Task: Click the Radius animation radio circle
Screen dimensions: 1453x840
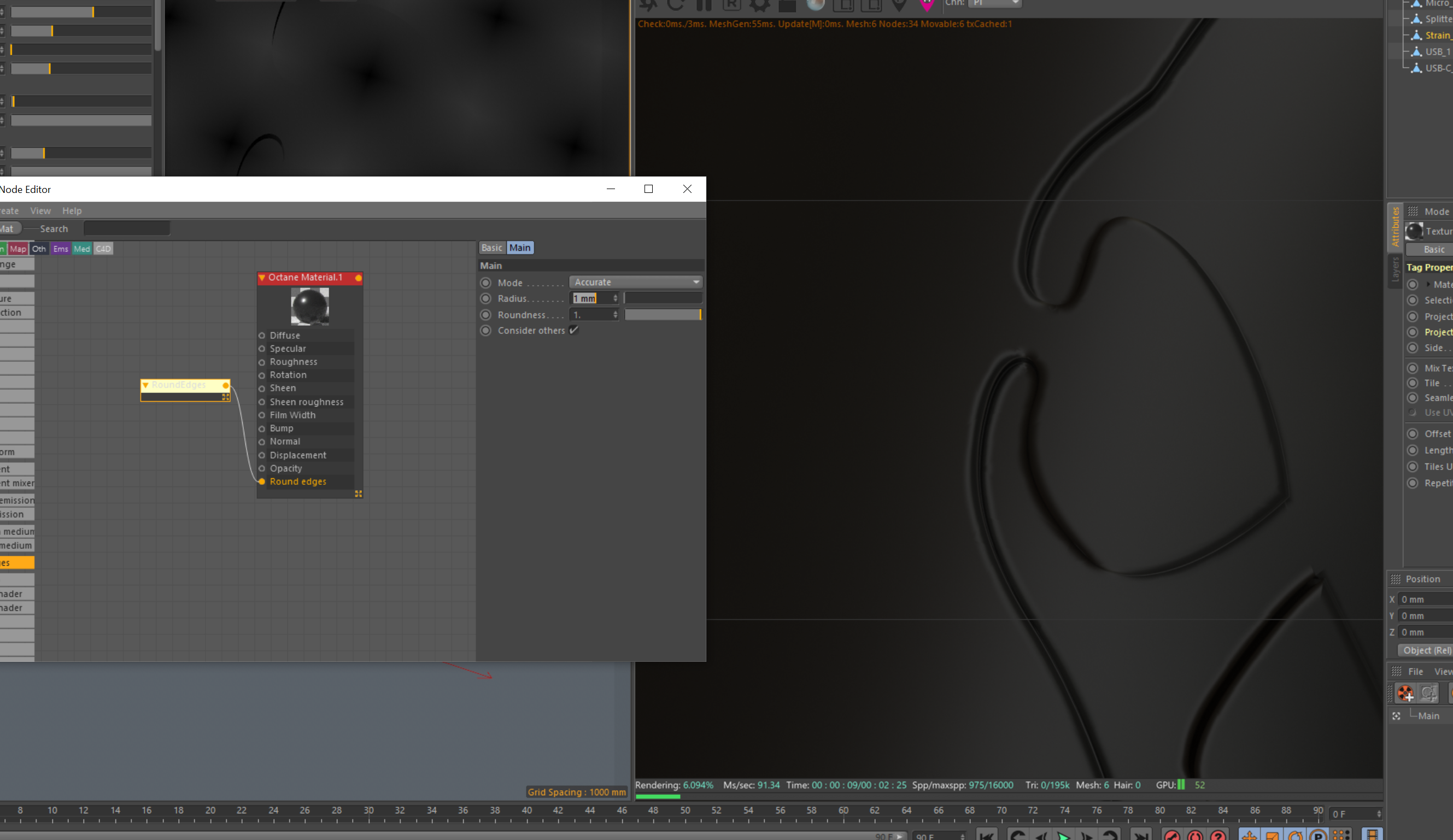Action: coord(485,298)
